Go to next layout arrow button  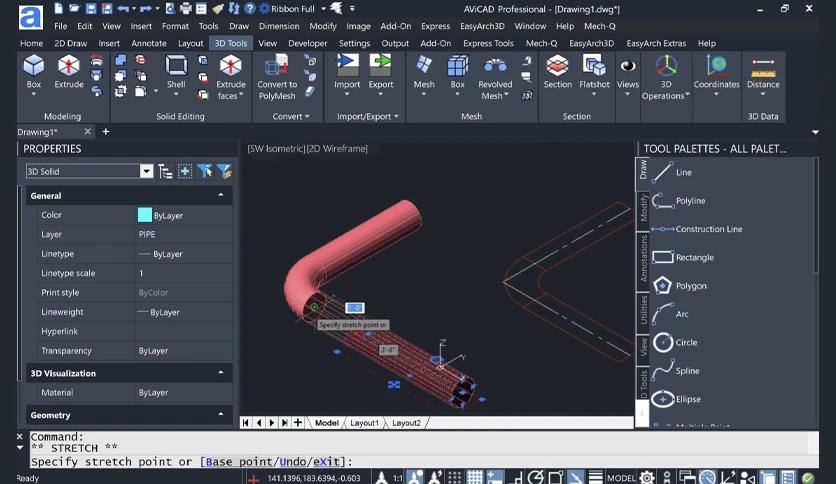click(272, 423)
